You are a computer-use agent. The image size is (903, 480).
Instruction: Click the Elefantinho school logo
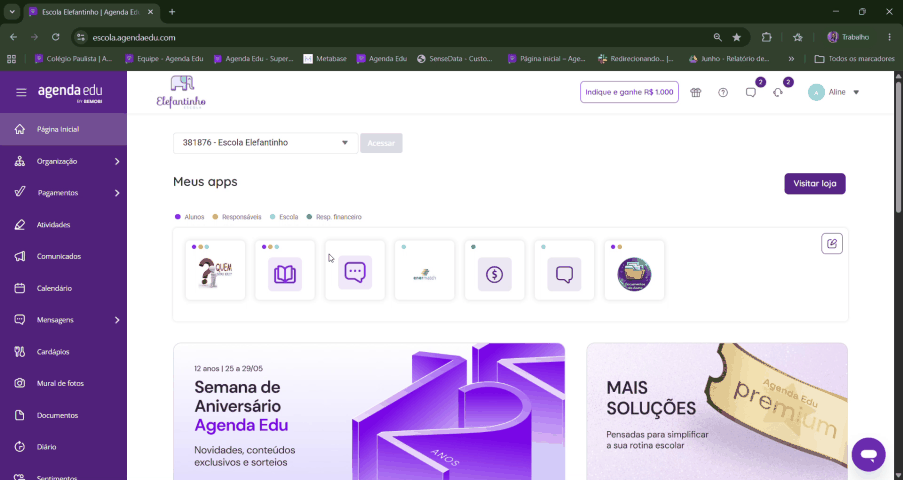(181, 92)
